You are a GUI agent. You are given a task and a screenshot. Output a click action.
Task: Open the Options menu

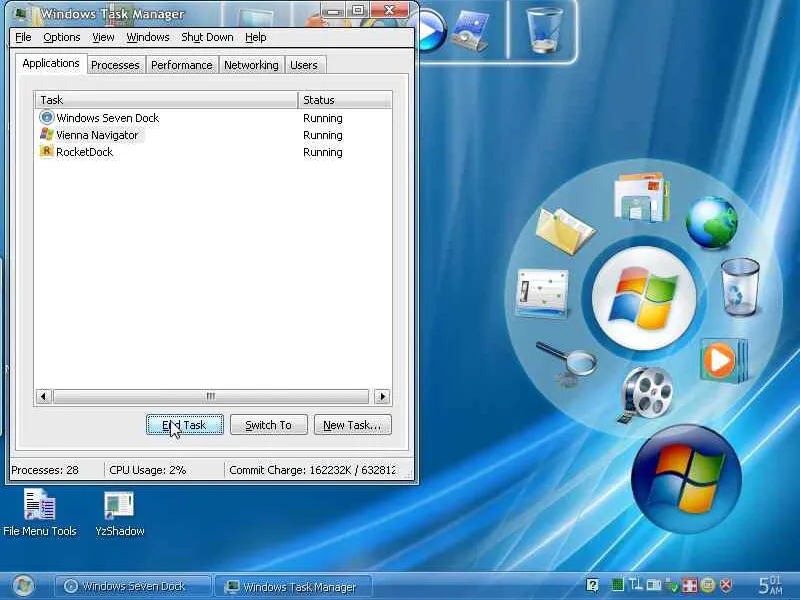(x=62, y=37)
